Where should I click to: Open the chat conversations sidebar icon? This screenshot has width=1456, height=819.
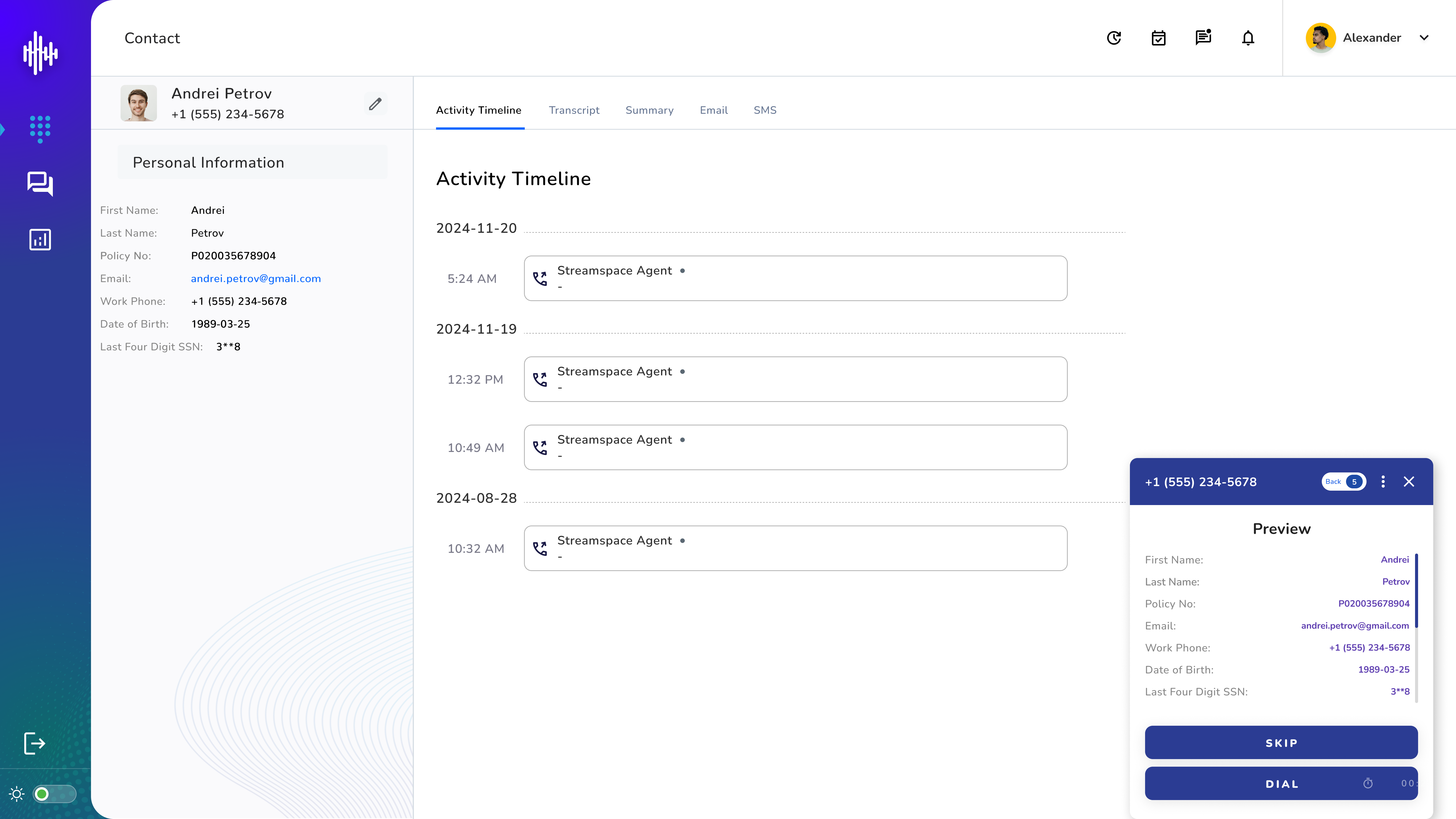pos(40,184)
